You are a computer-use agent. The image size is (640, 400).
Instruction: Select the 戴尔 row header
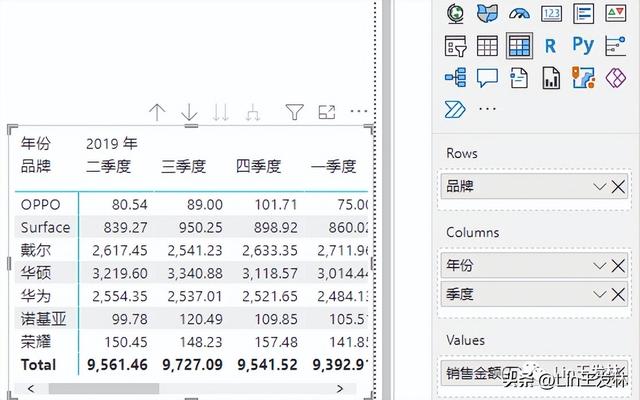click(x=36, y=250)
